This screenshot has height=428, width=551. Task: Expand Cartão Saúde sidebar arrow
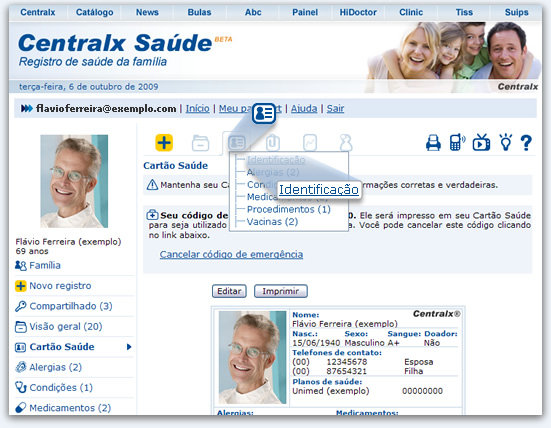tap(129, 347)
